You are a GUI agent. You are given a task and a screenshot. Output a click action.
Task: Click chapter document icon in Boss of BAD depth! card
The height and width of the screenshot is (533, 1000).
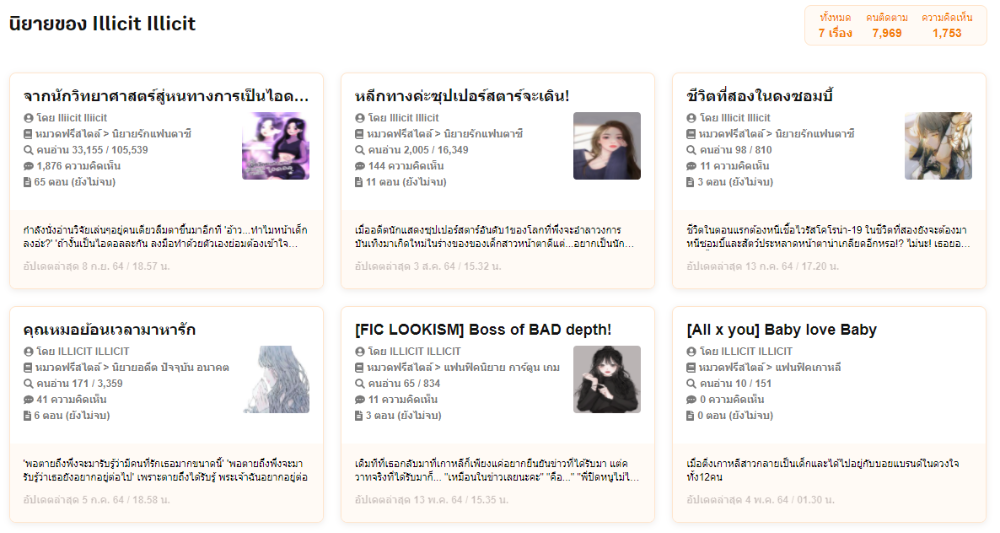359,415
